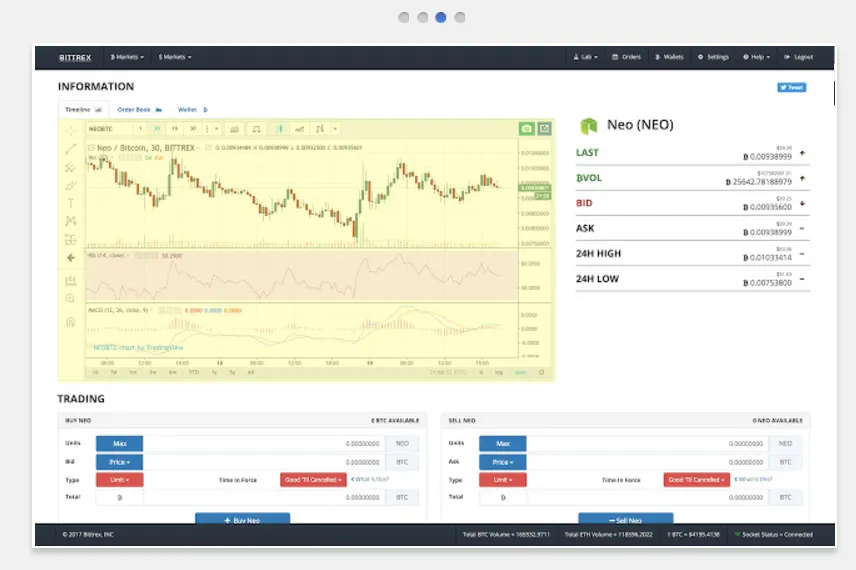Switch to the Order Book tab
This screenshot has height=570, width=856.
(x=140, y=110)
